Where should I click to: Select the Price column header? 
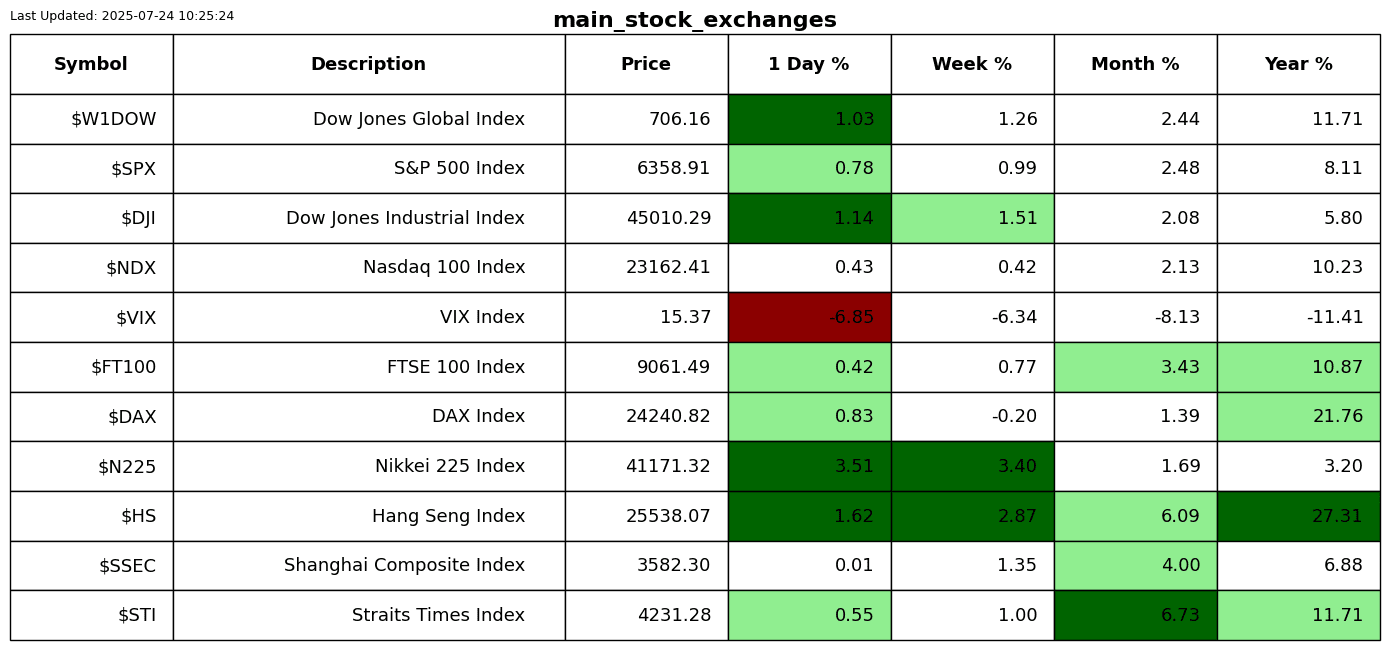point(646,64)
